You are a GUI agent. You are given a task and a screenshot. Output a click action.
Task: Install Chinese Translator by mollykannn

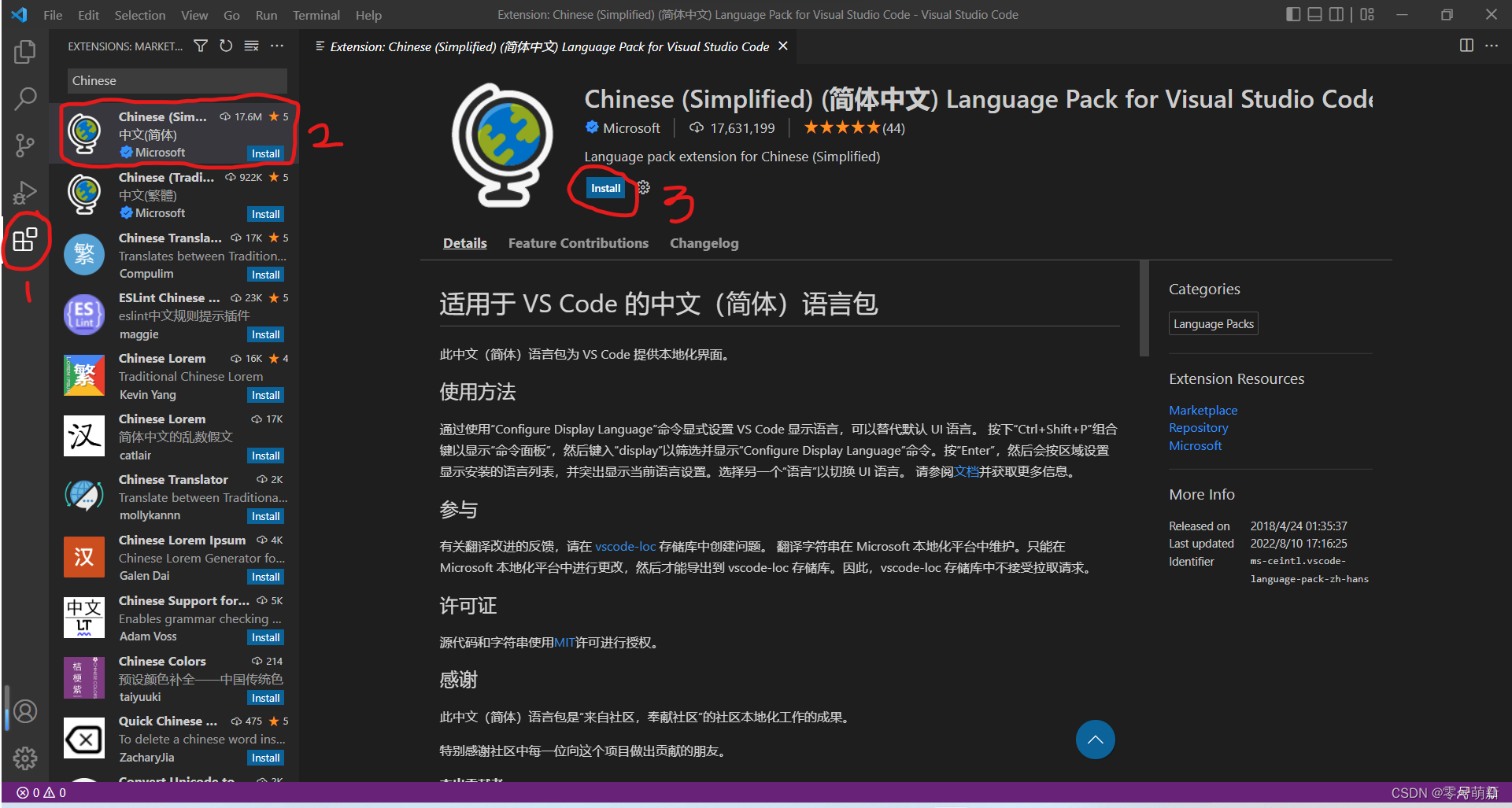[265, 516]
